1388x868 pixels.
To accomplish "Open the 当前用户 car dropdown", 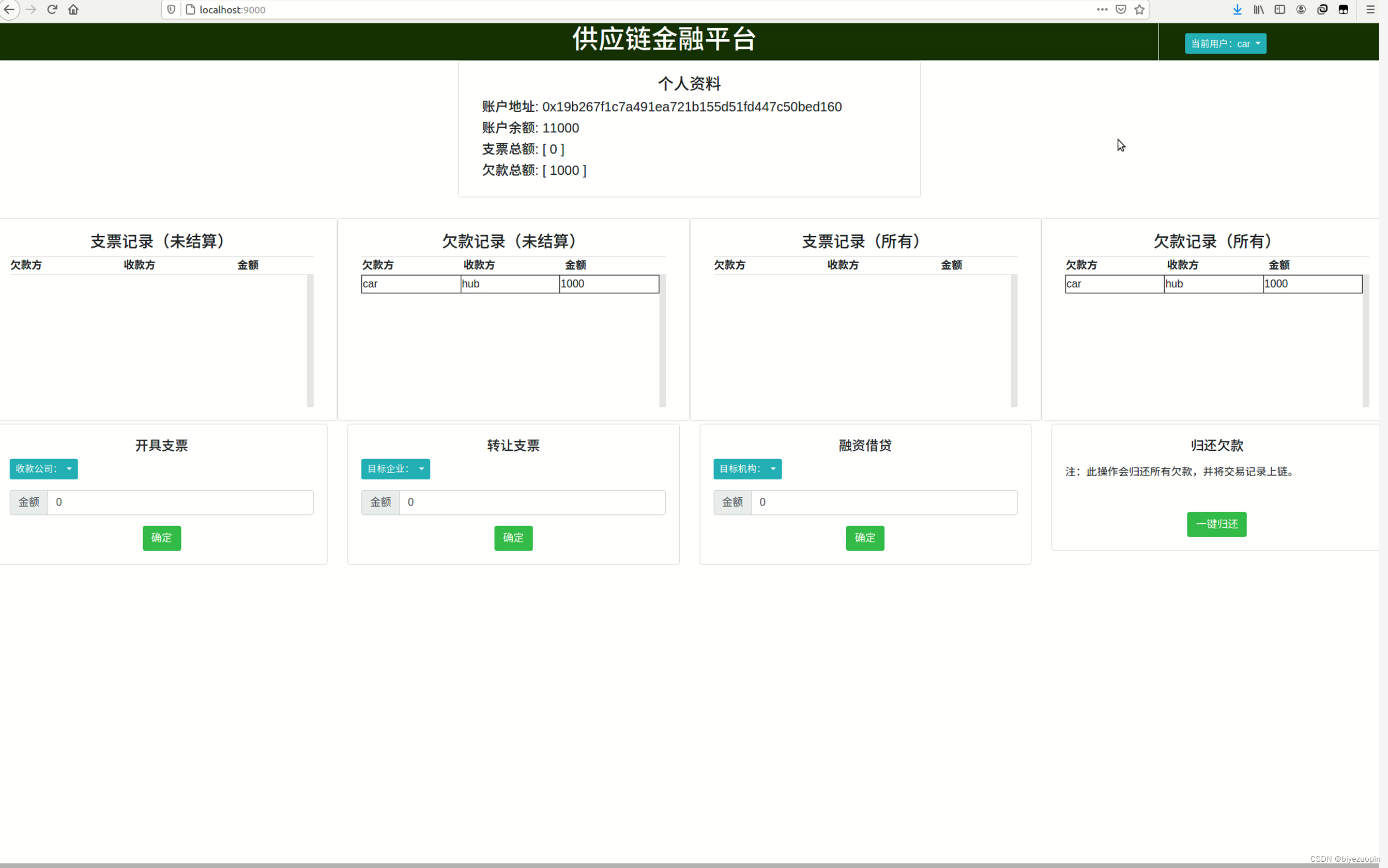I will 1225,43.
